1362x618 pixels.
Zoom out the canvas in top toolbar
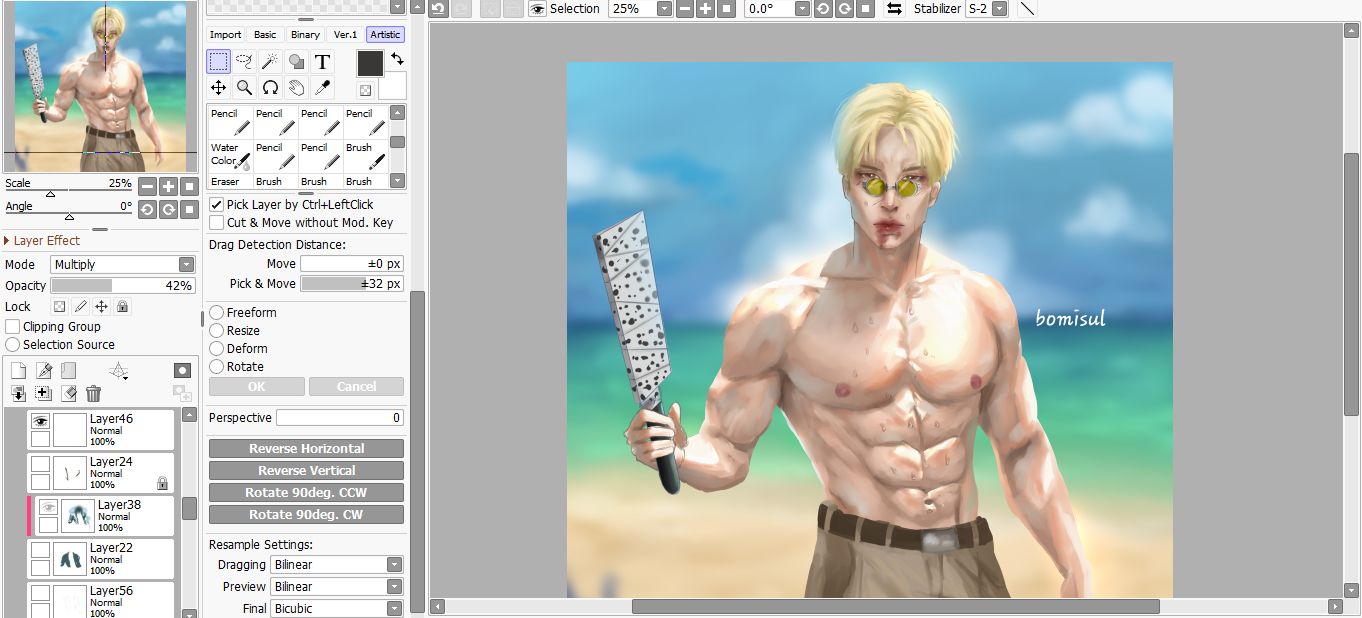tap(684, 9)
